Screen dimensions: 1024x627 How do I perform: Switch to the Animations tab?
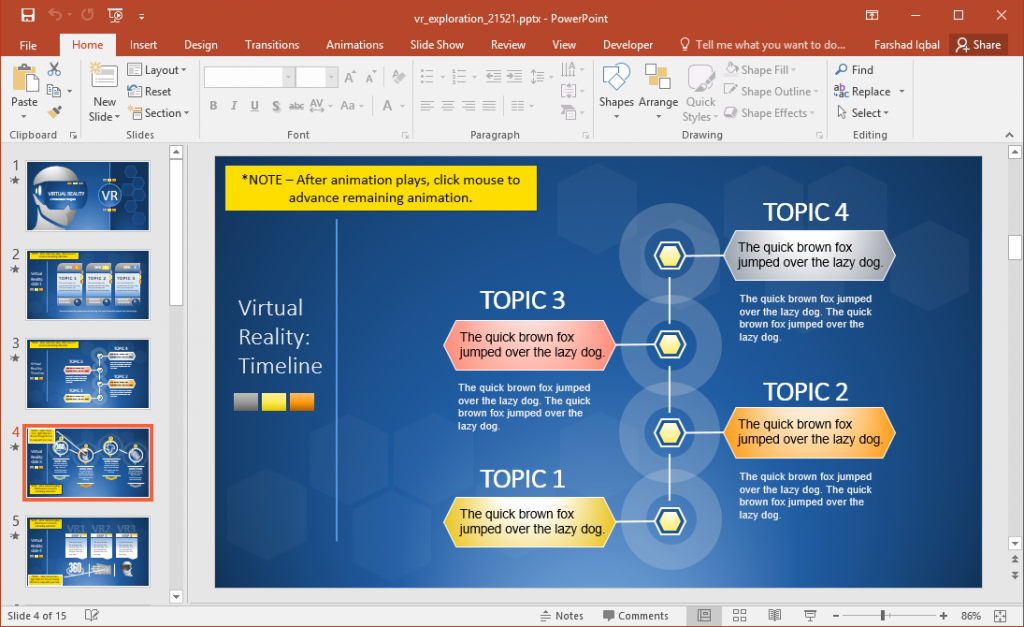point(355,44)
